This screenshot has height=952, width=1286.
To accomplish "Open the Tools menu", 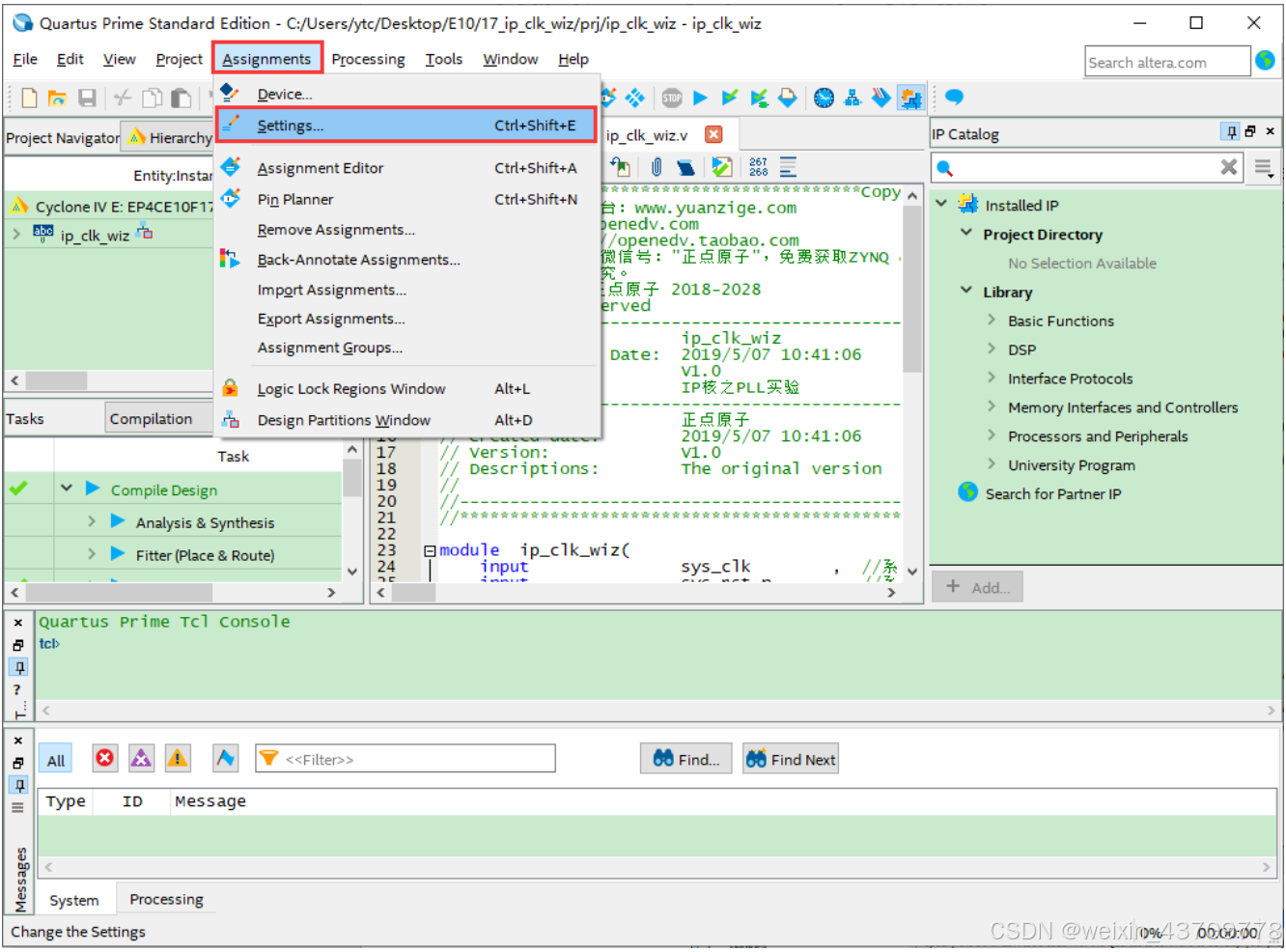I will pyautogui.click(x=444, y=59).
